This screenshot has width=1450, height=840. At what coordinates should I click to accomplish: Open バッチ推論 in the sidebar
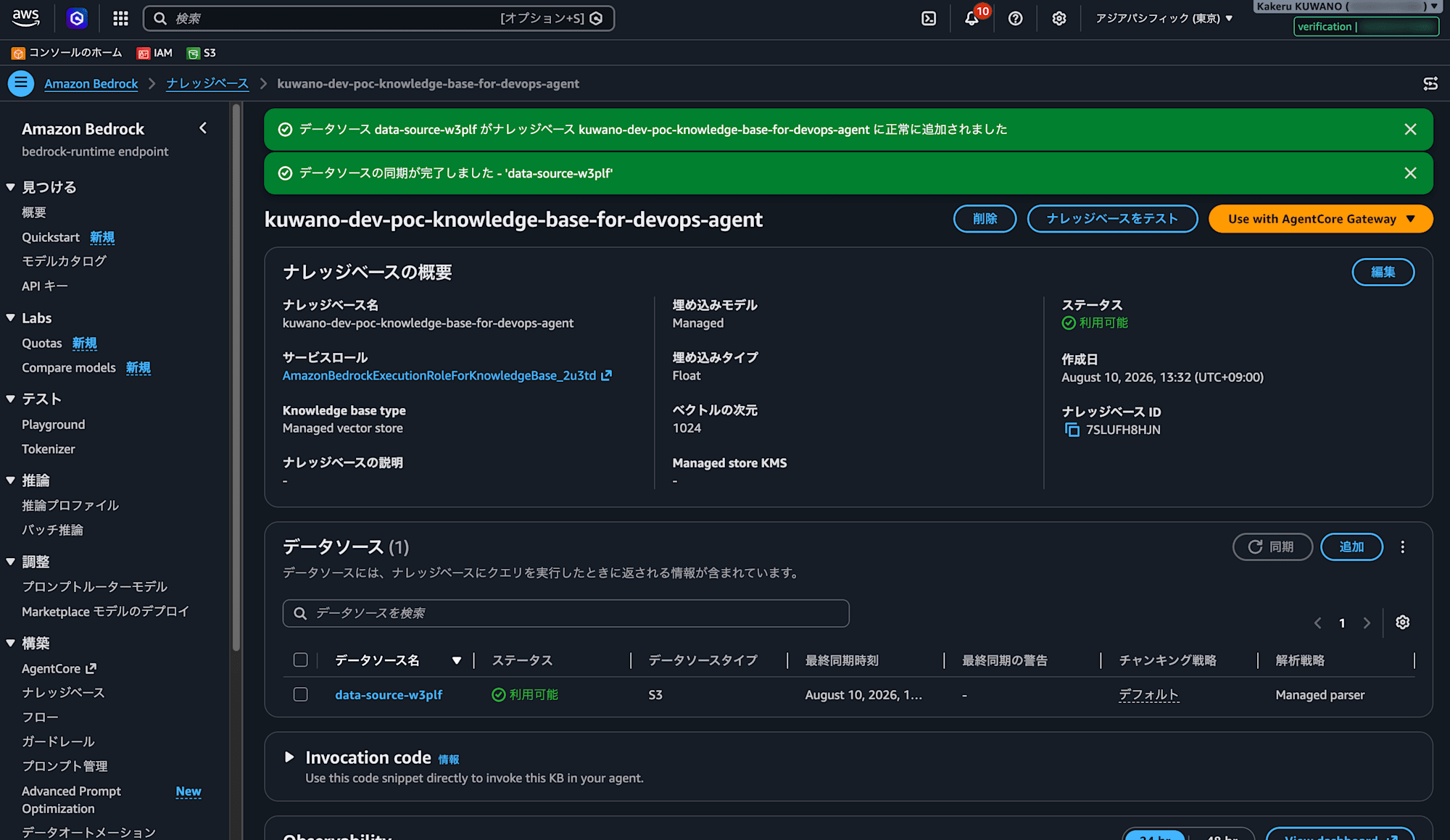[52, 530]
